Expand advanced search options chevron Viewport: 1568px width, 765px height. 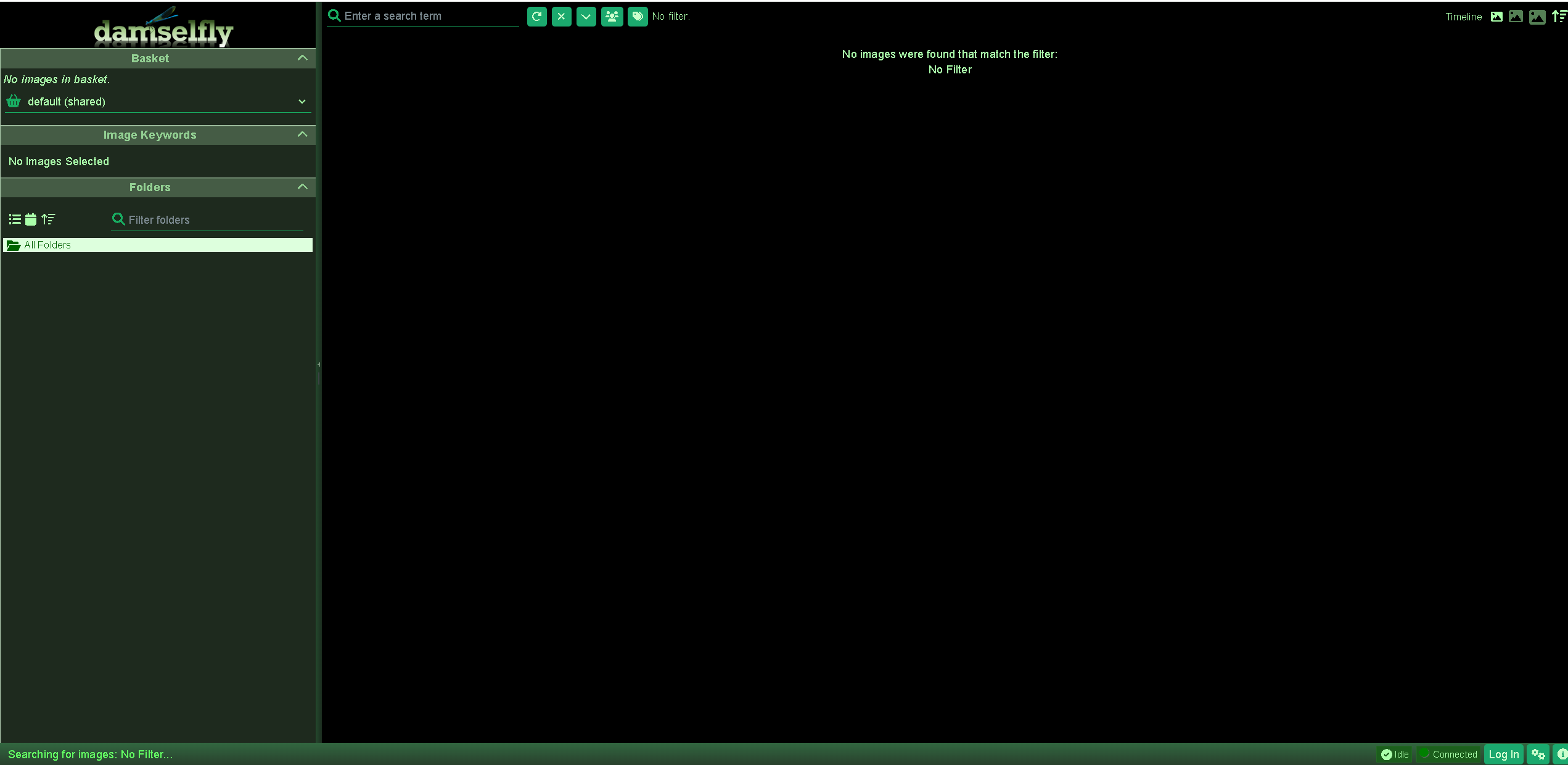[586, 17]
